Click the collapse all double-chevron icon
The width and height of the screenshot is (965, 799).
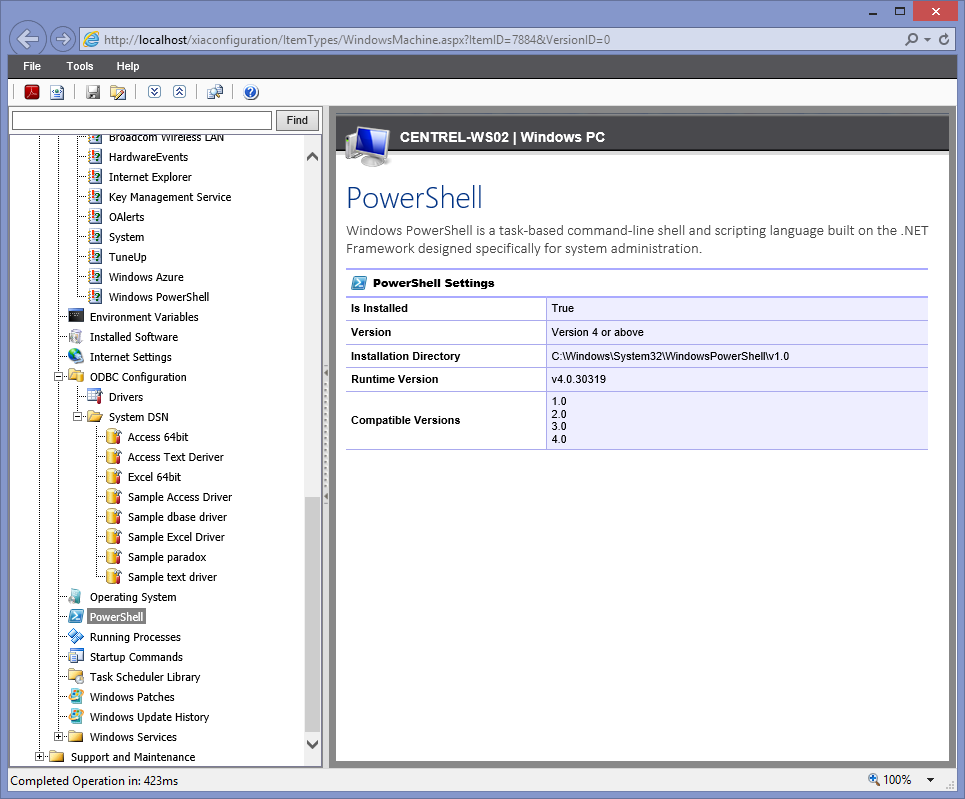click(x=179, y=93)
